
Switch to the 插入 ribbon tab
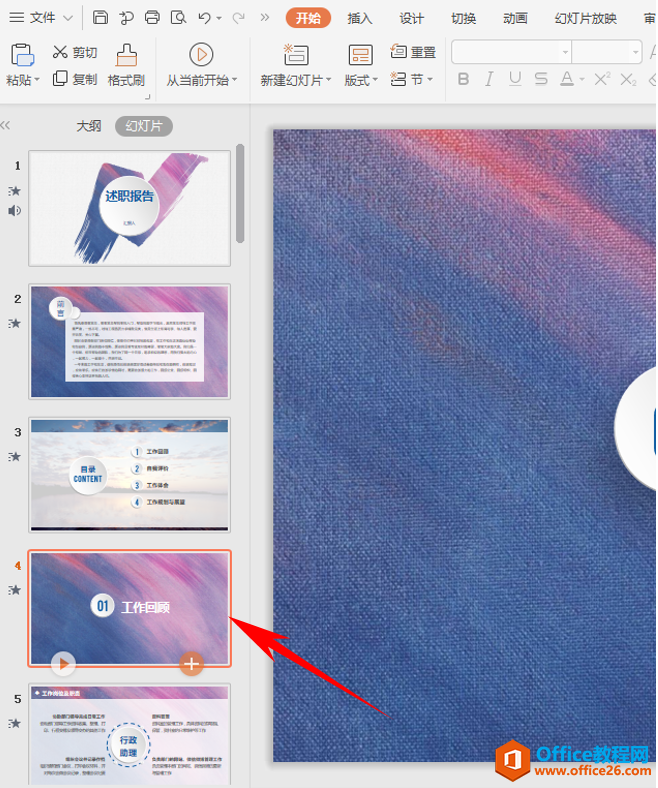[x=360, y=19]
